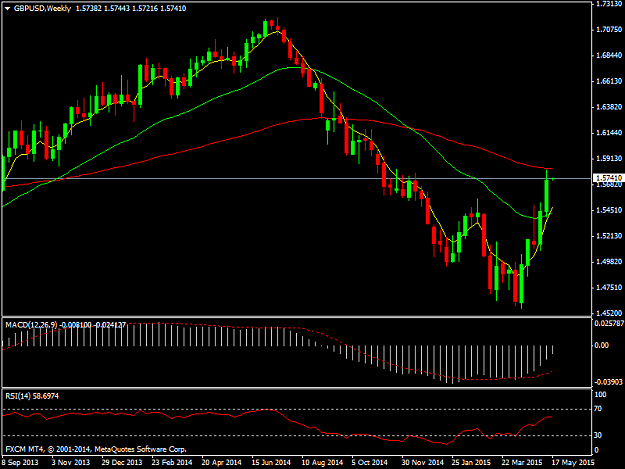625x469 pixels.
Task: Click the 3 Nov 2013 date label
Action: [x=71, y=462]
